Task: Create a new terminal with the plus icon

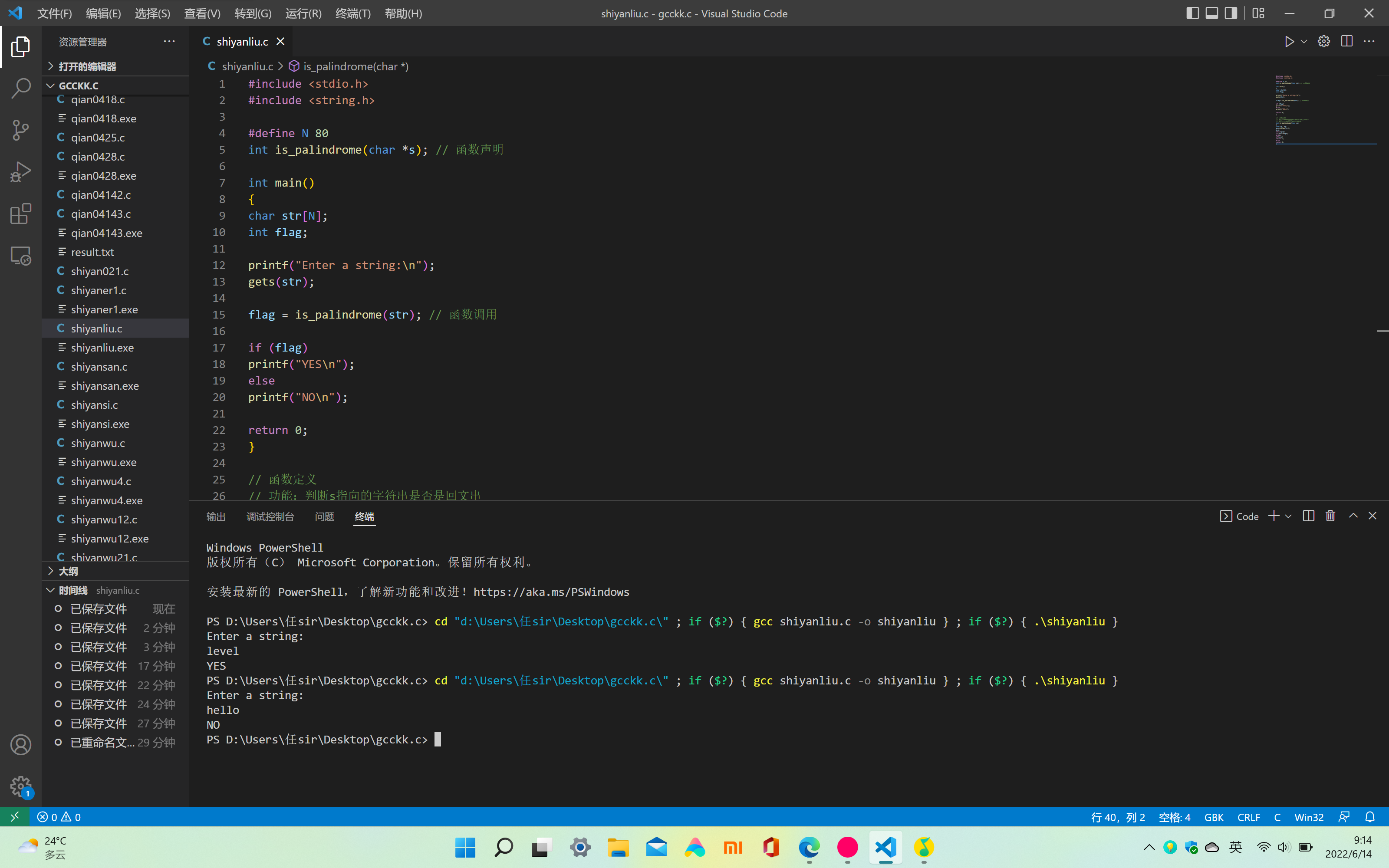Action: tap(1274, 516)
